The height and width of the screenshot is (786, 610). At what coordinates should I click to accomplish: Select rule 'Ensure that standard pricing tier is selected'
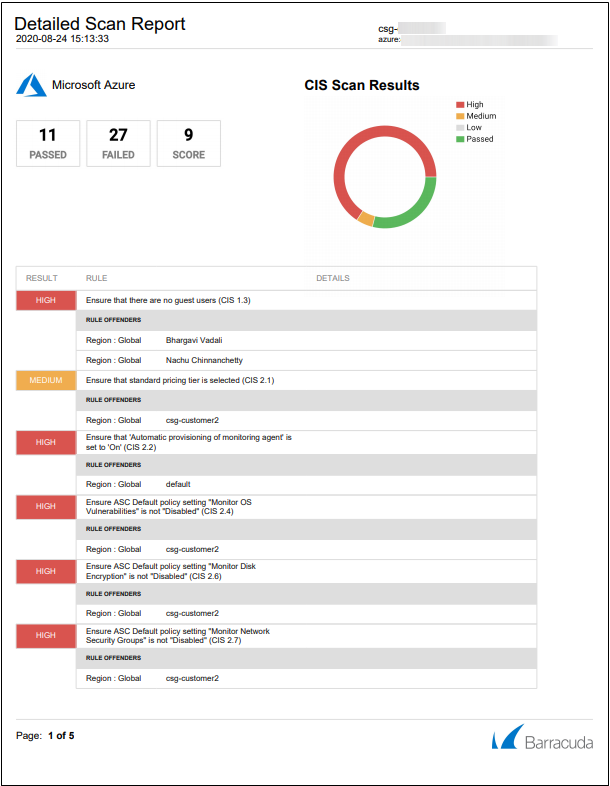[x=180, y=380]
